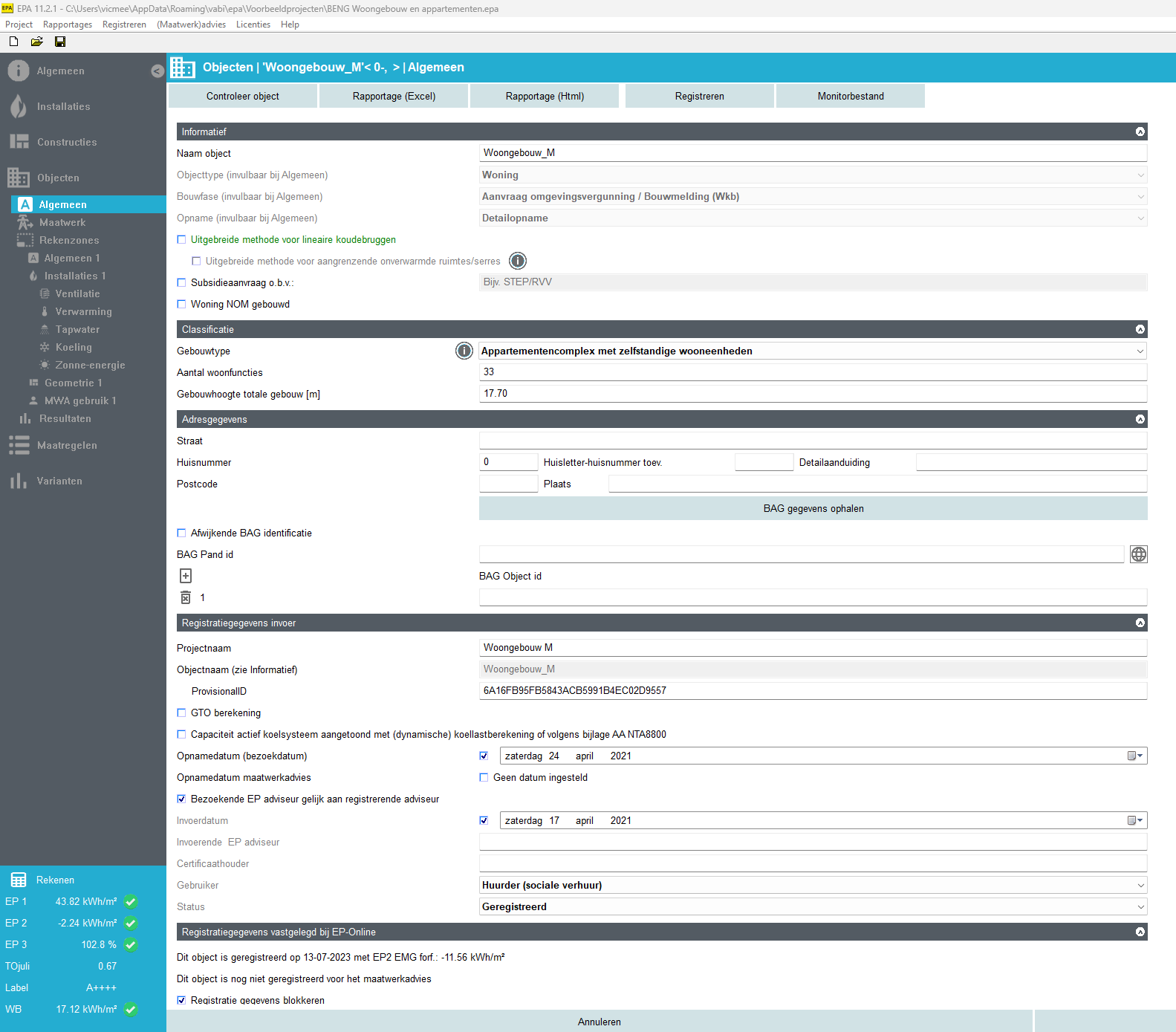Image resolution: width=1176 pixels, height=1032 pixels.
Task: Click the Straat input field
Action: click(813, 441)
